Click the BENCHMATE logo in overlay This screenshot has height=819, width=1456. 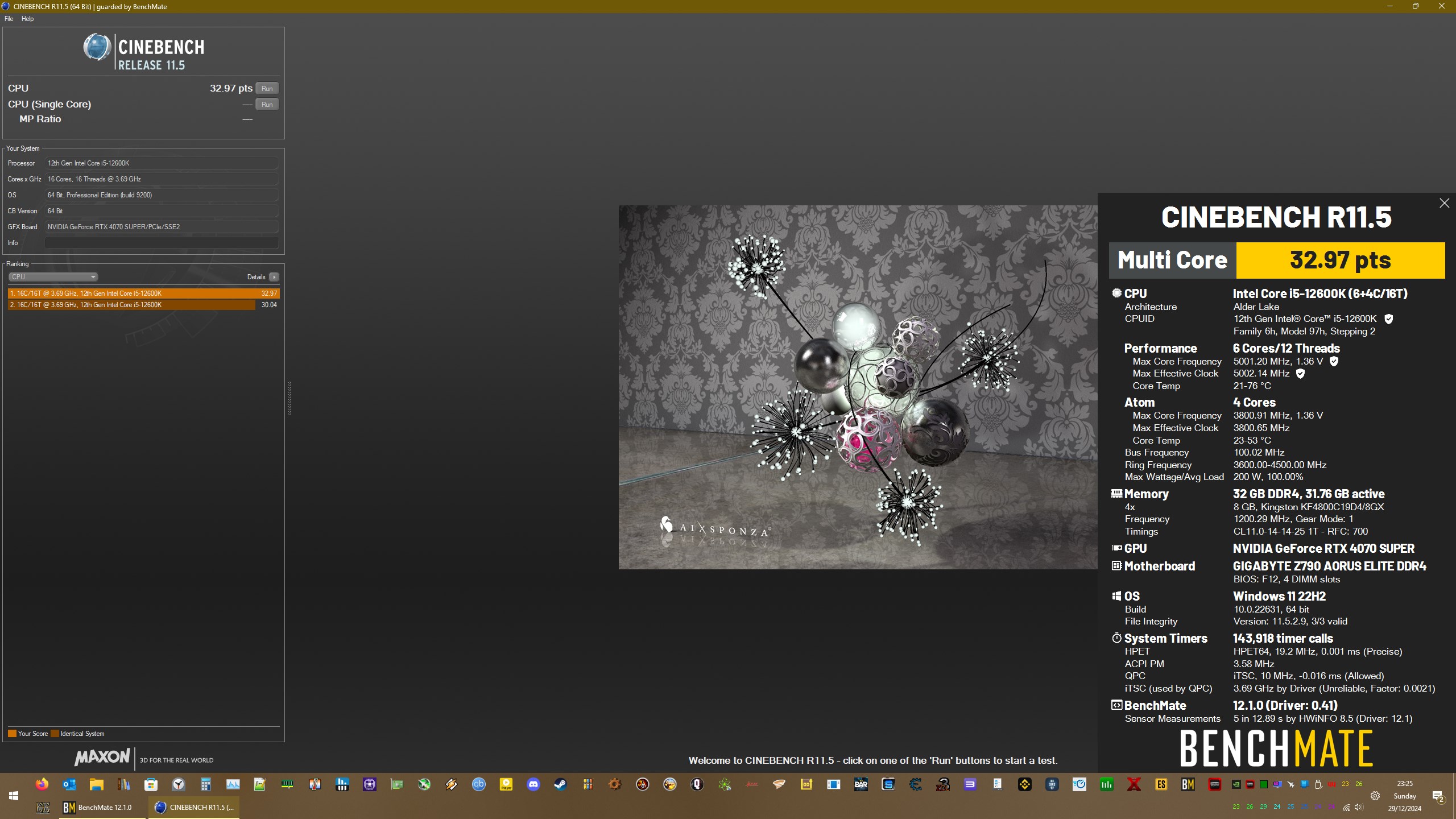[x=1276, y=748]
